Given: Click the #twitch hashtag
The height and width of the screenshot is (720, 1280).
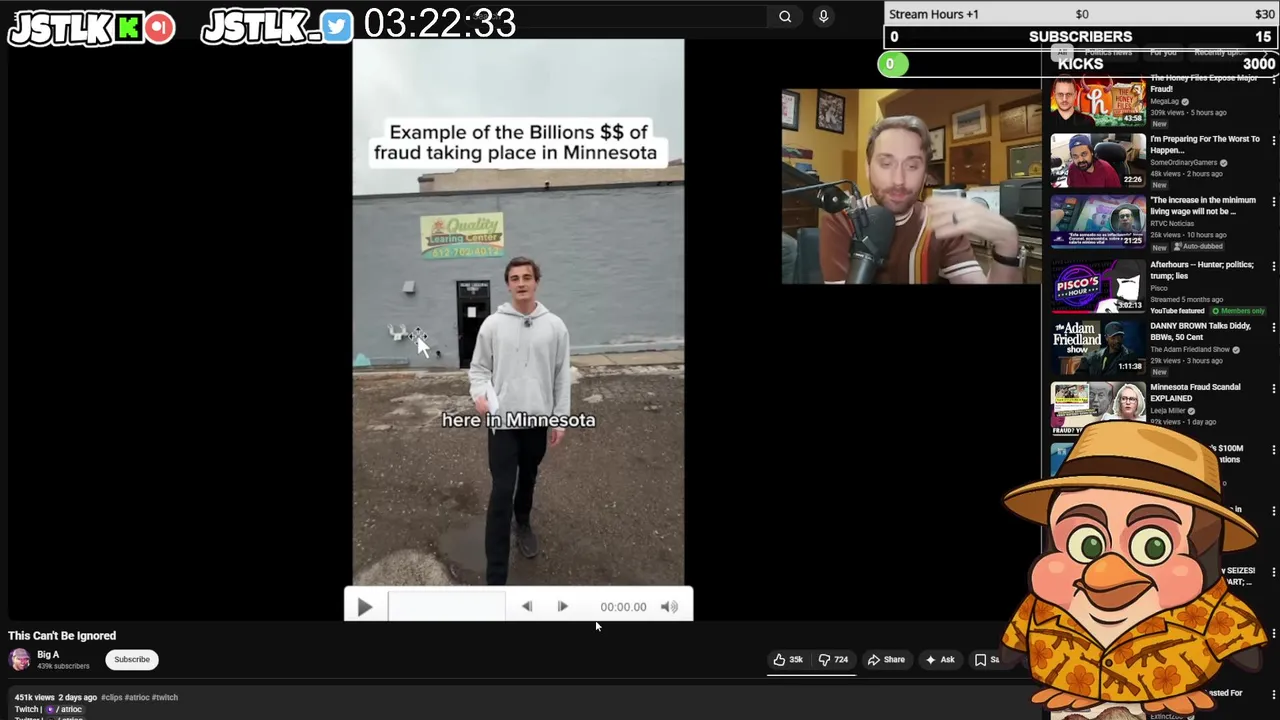Looking at the screenshot, I should (165, 697).
